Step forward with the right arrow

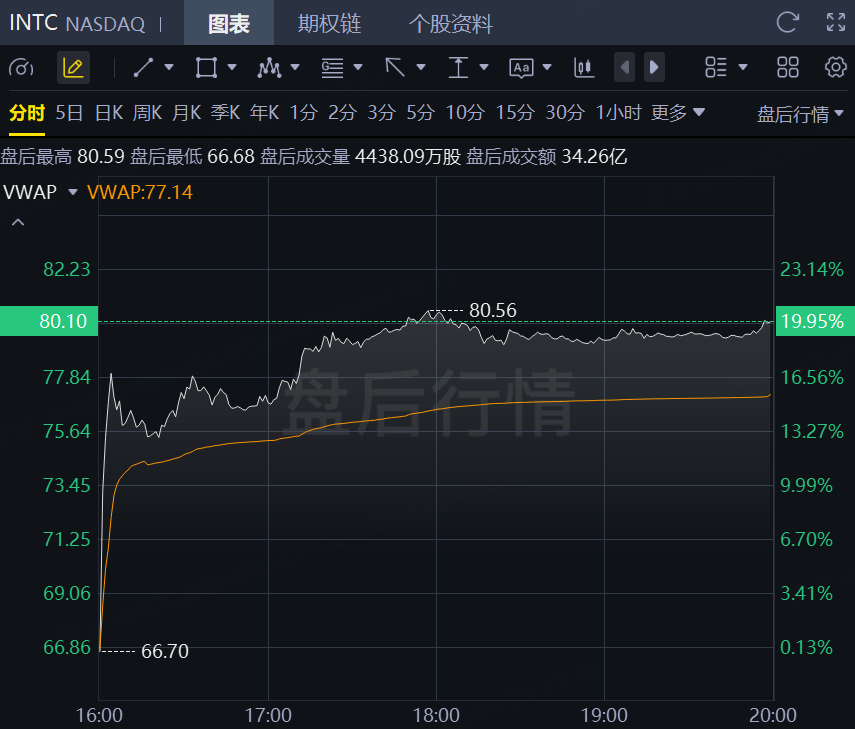(654, 68)
